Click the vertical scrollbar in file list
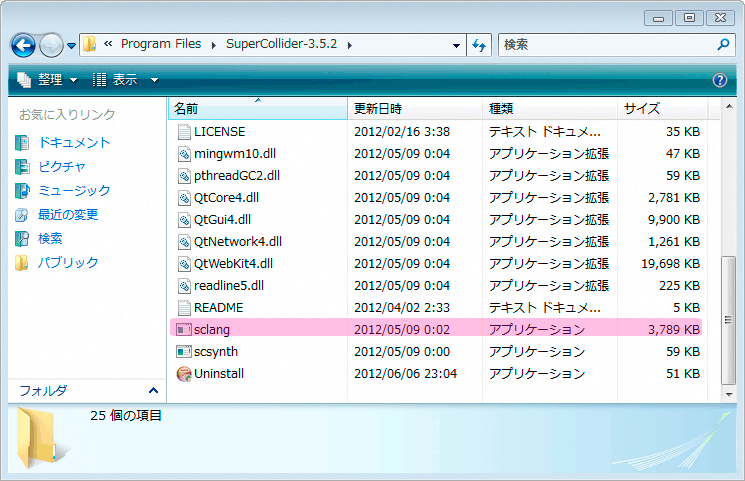This screenshot has width=745, height=481. [725, 320]
